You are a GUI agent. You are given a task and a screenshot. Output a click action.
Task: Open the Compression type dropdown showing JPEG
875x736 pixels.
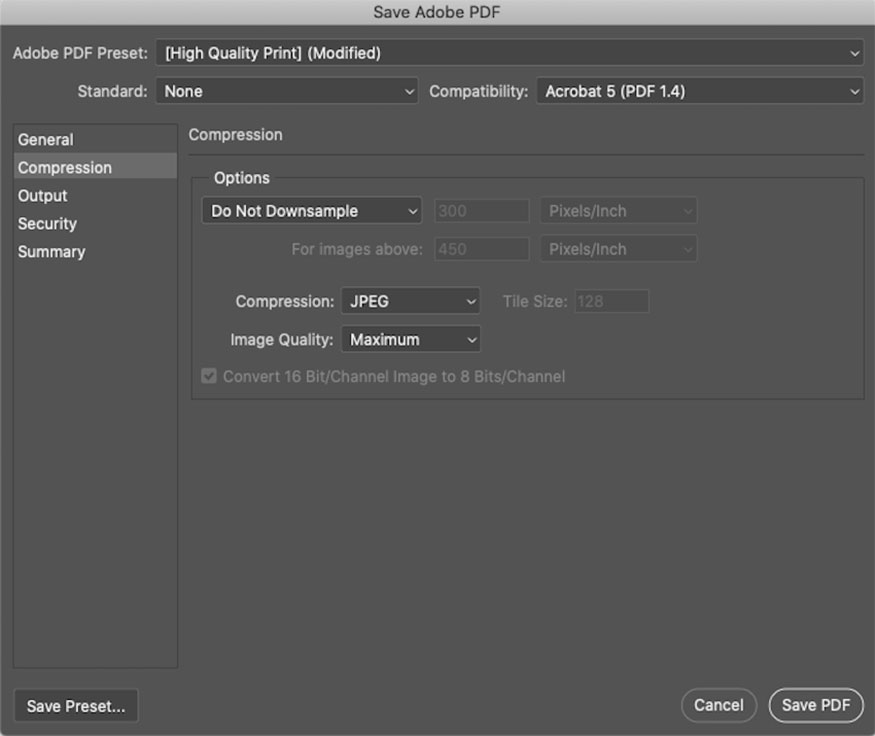pos(410,301)
